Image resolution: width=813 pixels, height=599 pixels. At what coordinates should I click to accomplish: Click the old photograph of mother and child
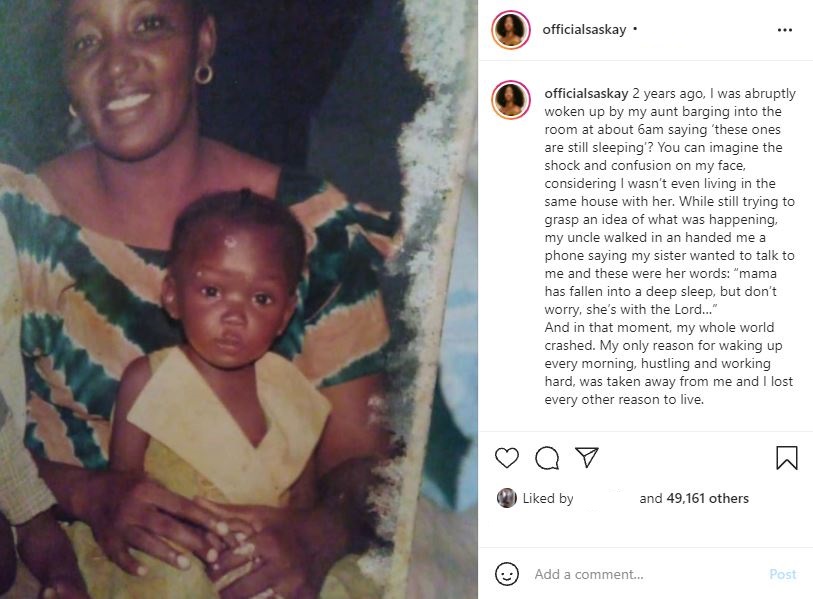click(x=239, y=299)
